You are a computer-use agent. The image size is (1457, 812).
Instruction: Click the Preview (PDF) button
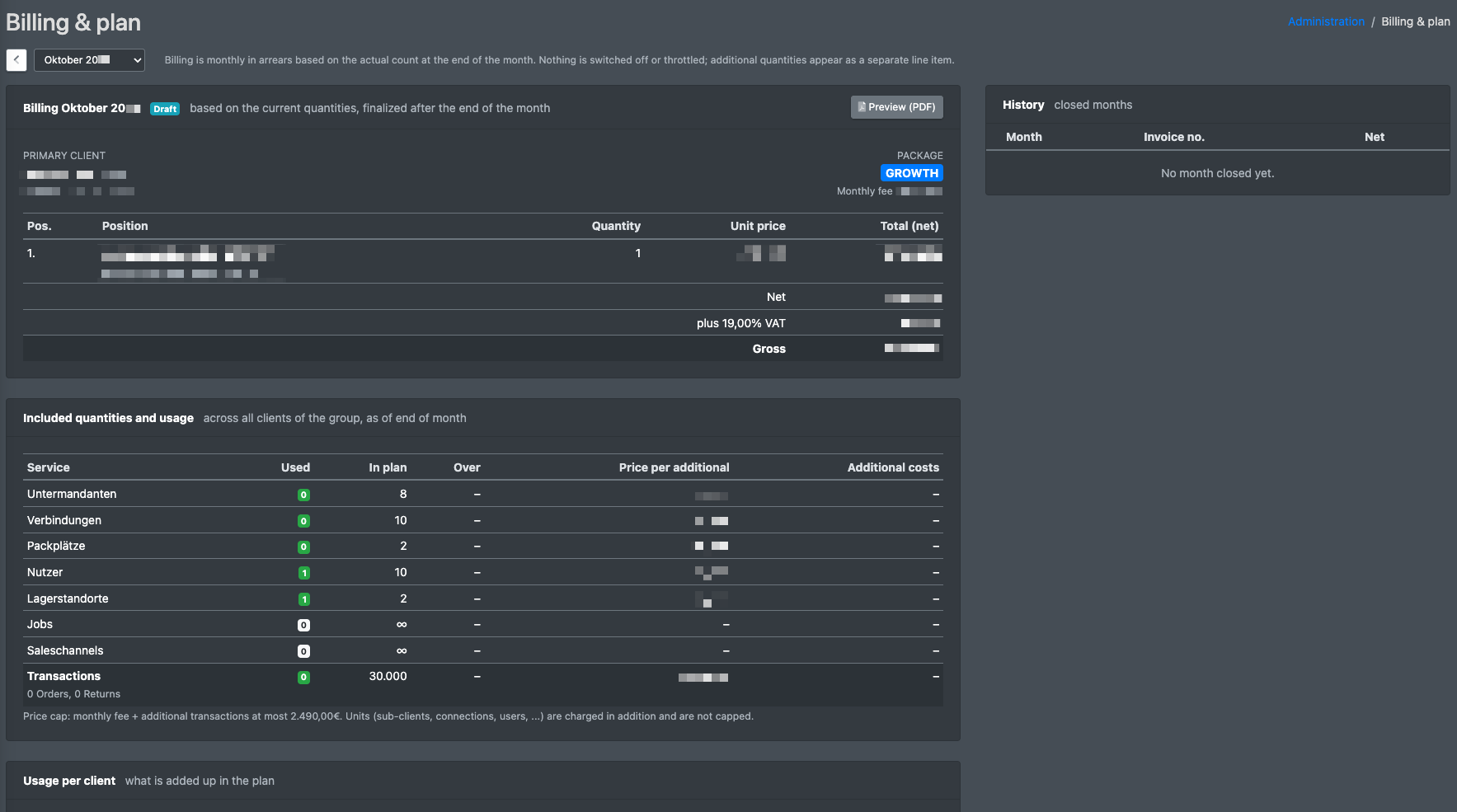pos(896,107)
